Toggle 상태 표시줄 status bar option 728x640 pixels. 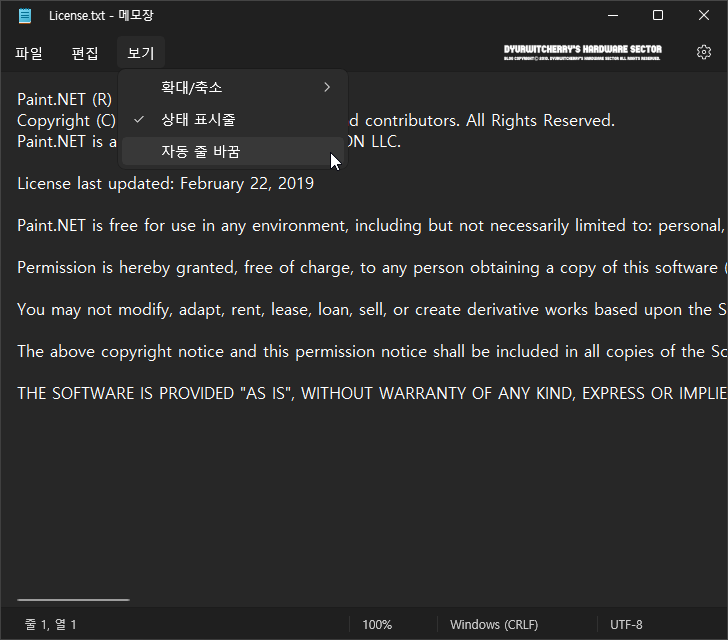[233, 119]
